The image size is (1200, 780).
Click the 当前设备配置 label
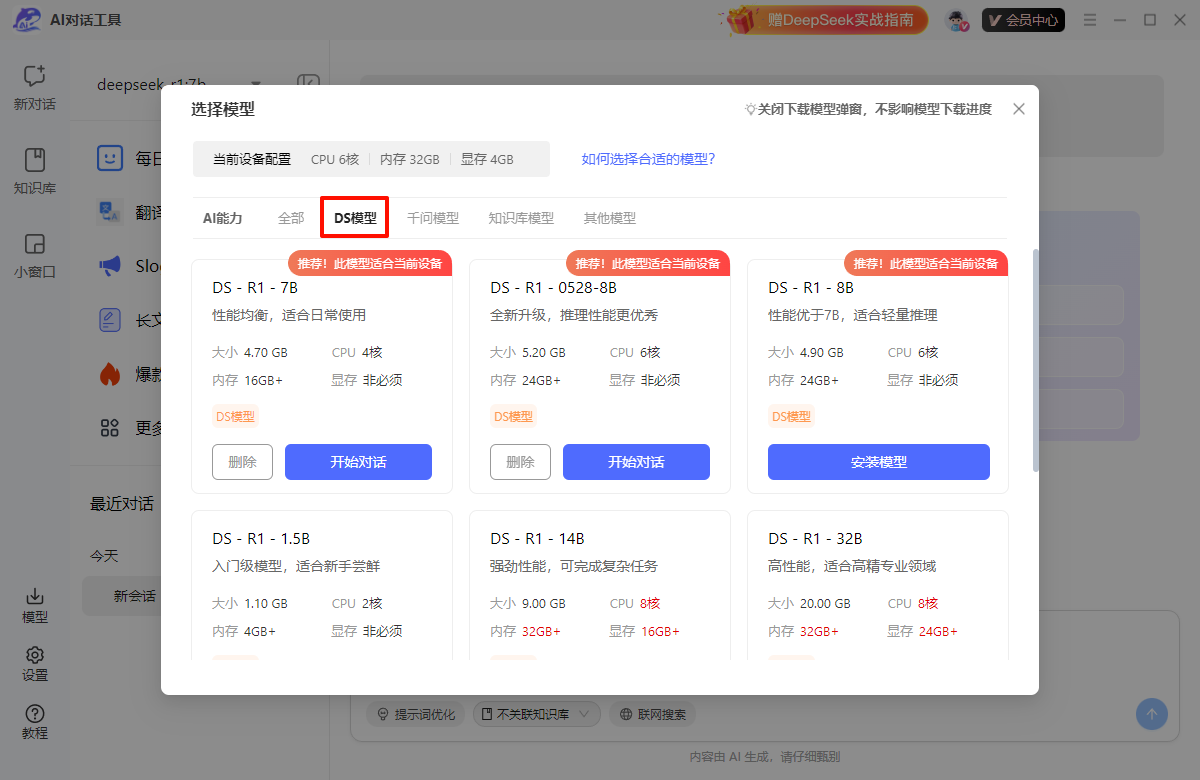tap(252, 159)
